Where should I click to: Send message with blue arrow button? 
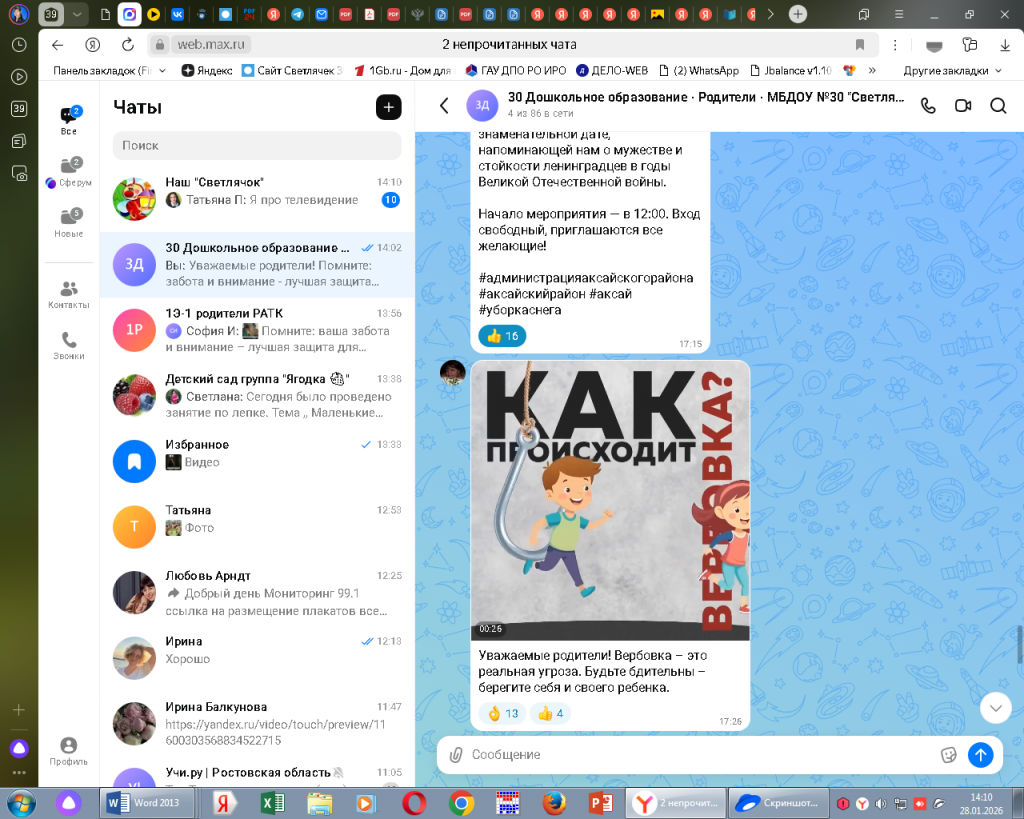pos(981,755)
